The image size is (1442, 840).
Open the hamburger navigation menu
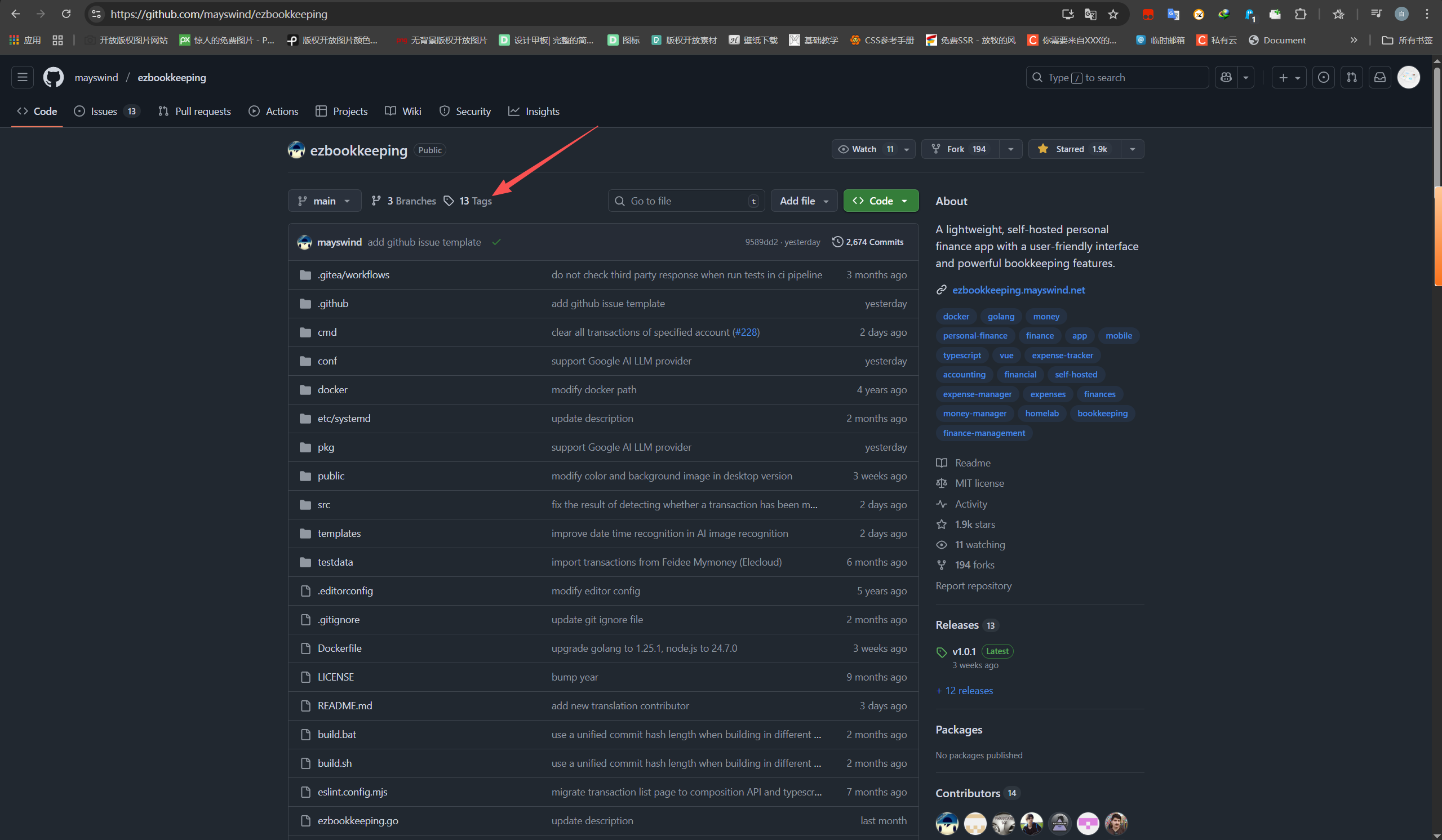(23, 77)
